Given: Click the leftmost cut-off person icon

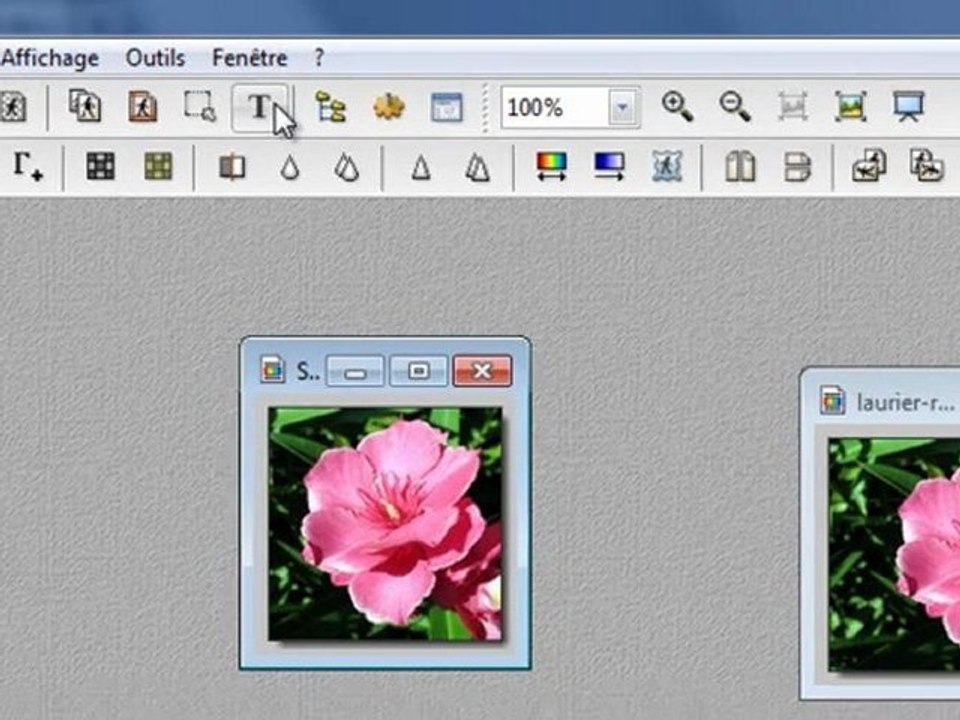Looking at the screenshot, I should coord(12,107).
